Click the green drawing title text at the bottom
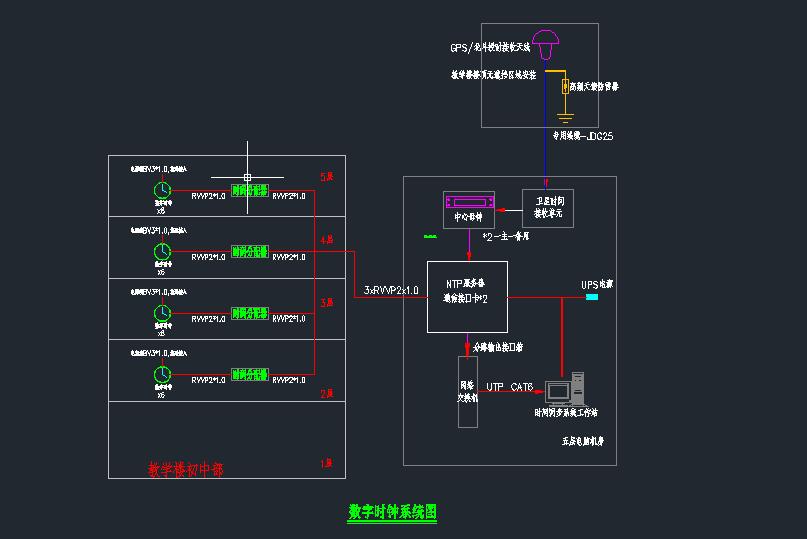This screenshot has width=807, height=539. point(392,512)
